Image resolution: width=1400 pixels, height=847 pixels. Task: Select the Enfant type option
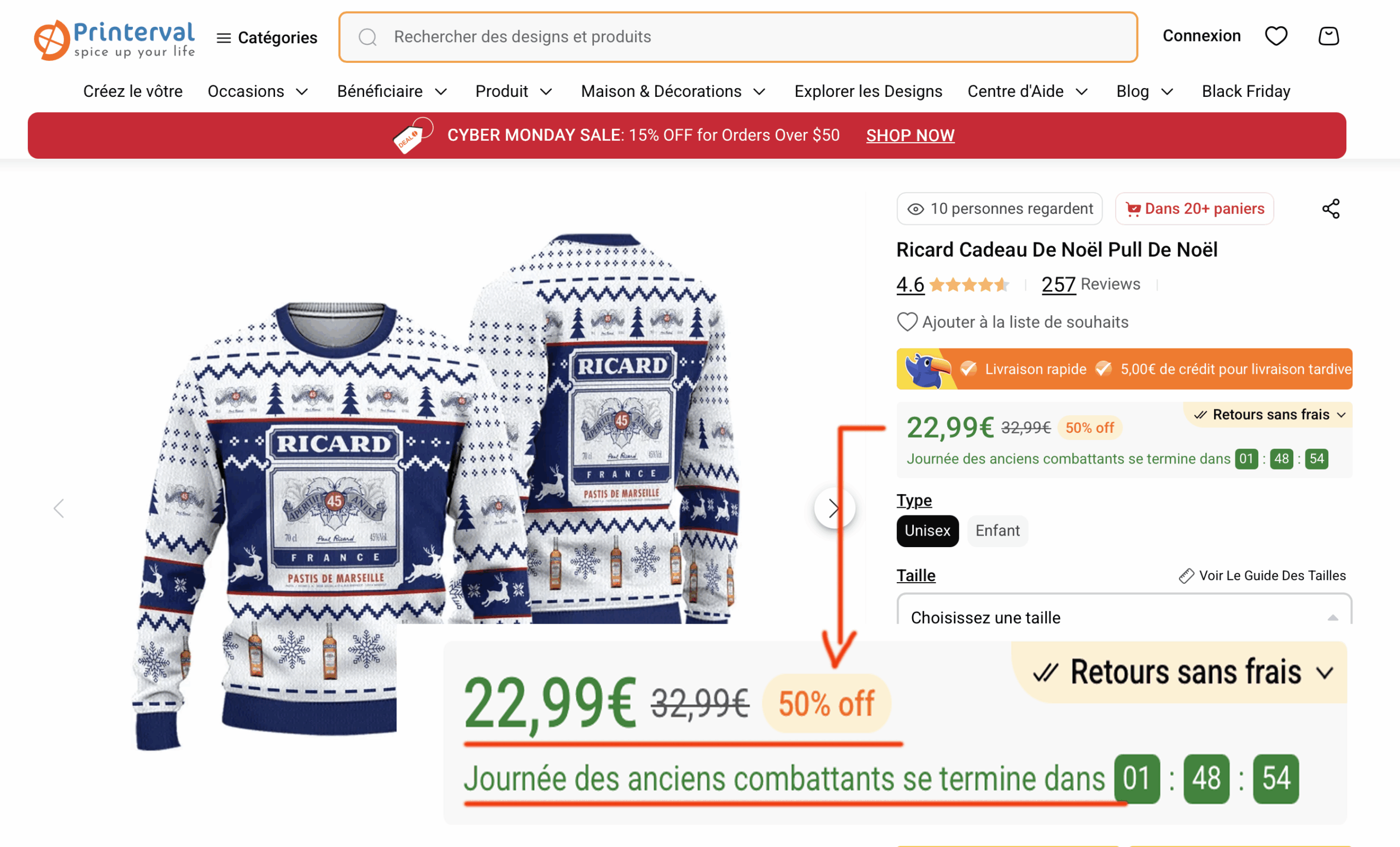(997, 530)
